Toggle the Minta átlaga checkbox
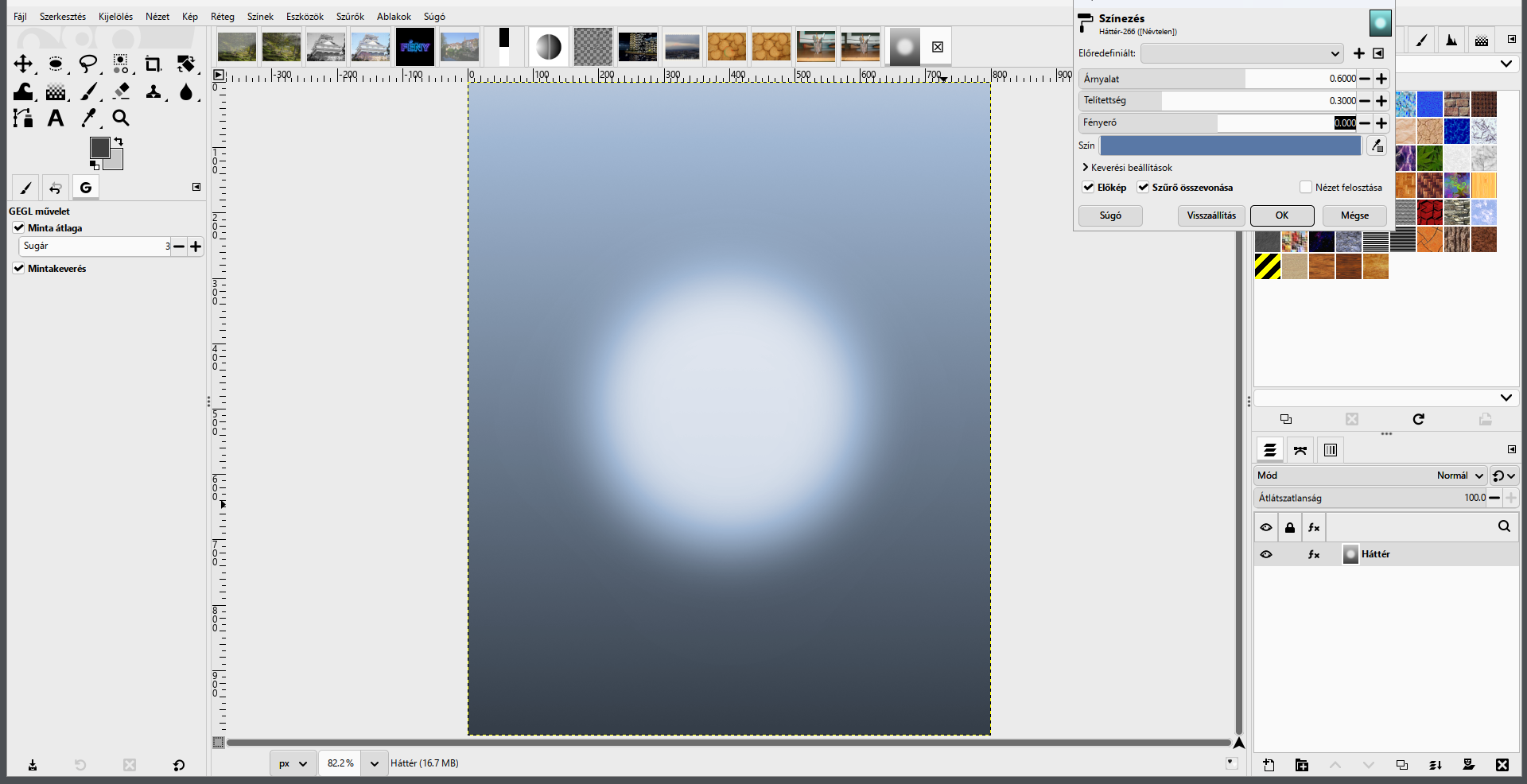 coord(19,227)
